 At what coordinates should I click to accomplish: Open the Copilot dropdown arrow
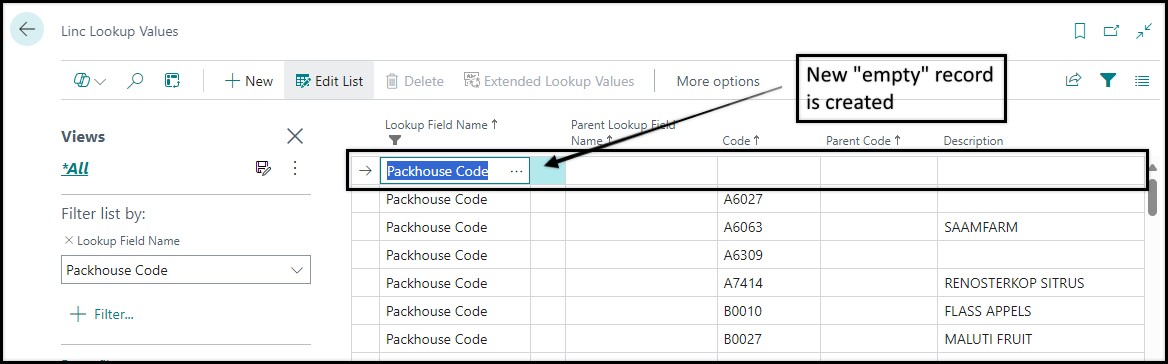click(101, 82)
